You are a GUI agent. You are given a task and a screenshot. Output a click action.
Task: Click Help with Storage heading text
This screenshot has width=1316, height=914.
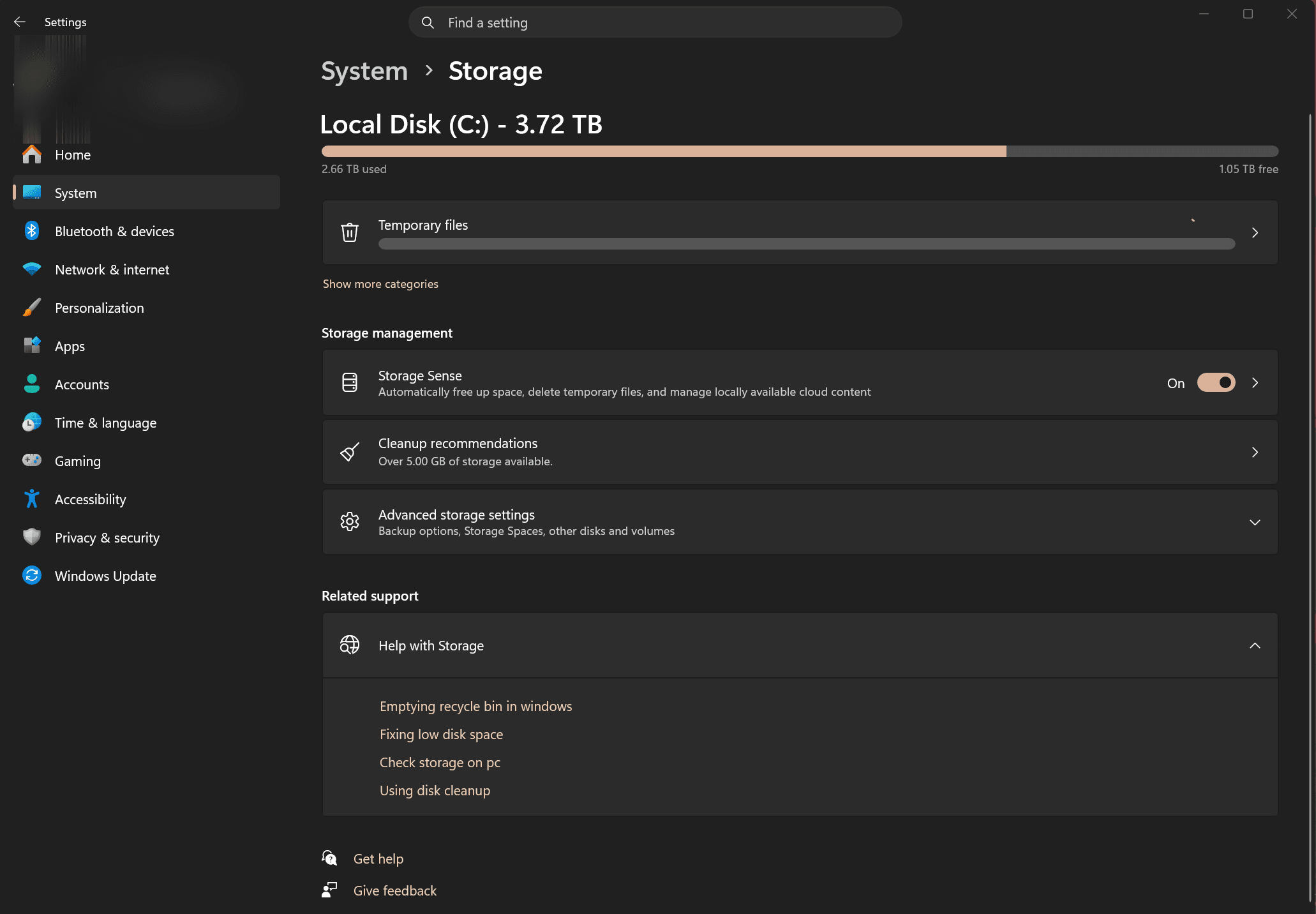(x=431, y=646)
